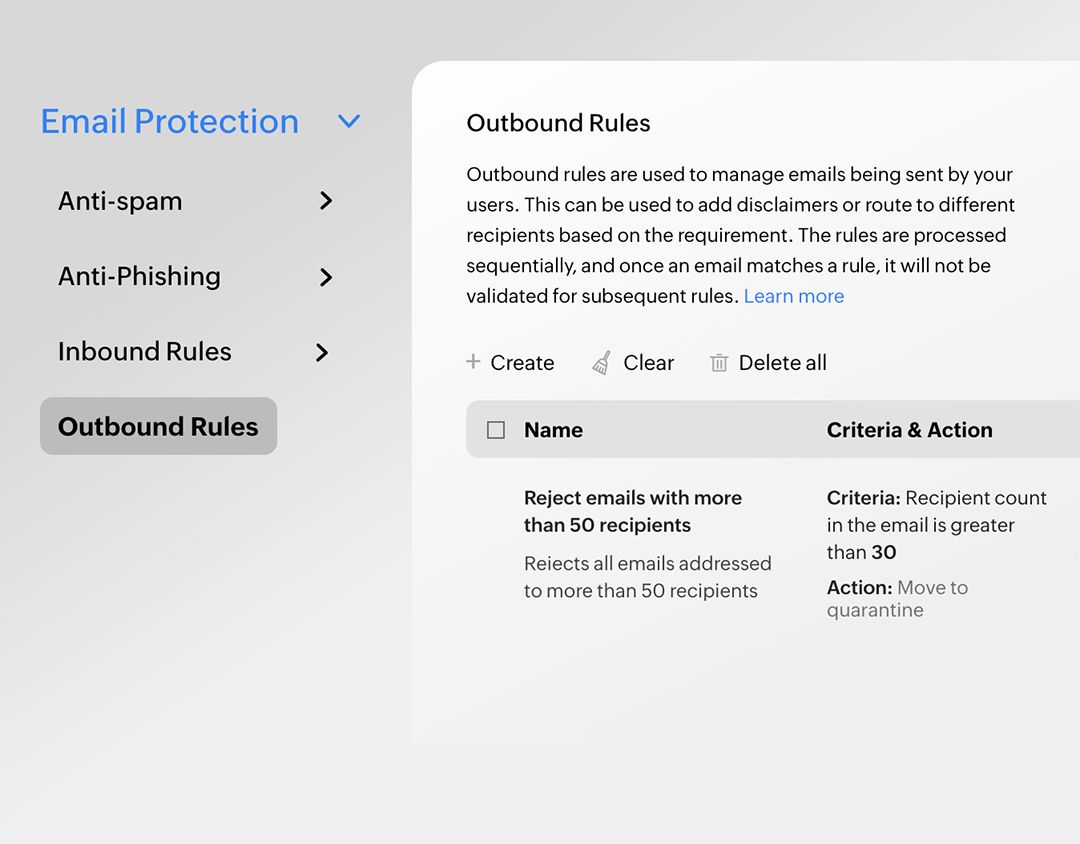Expand the Anti-Phishing chevron arrow
The image size is (1080, 844).
click(325, 277)
